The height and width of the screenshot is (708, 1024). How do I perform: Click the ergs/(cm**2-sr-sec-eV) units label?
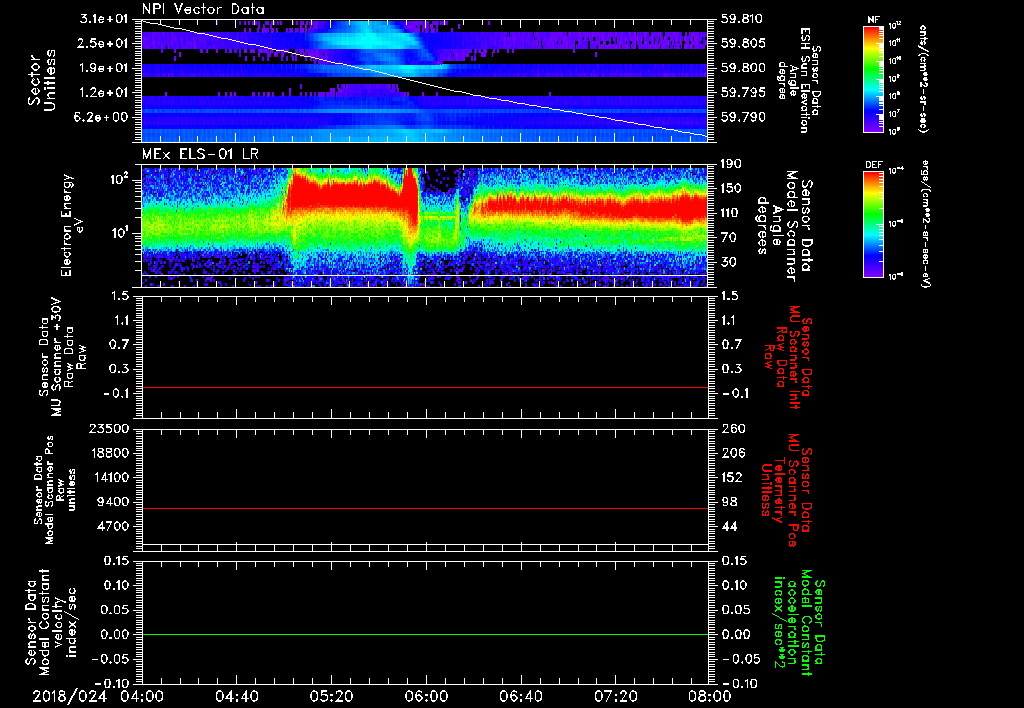pos(924,223)
